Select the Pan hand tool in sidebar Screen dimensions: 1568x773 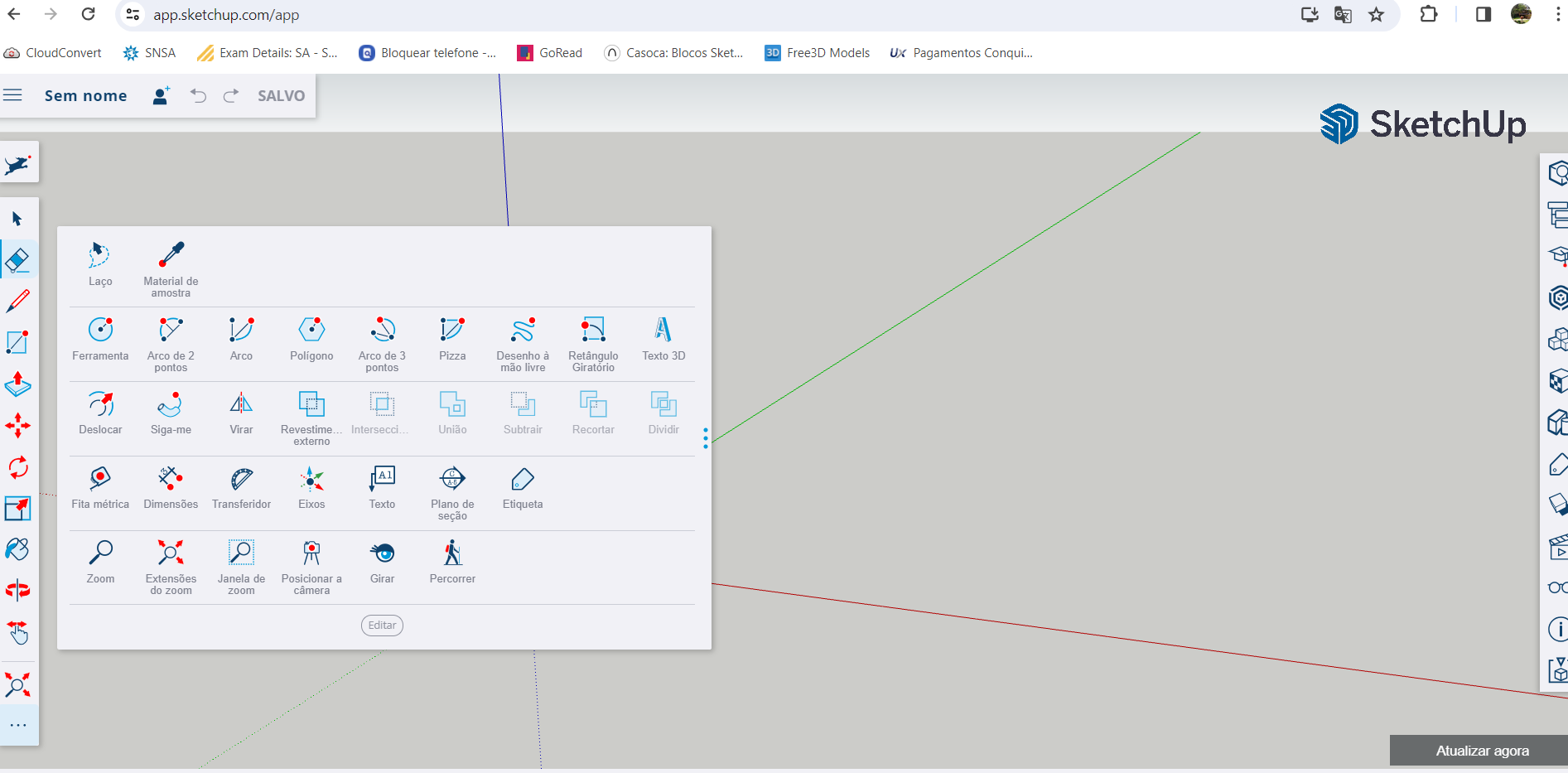pyautogui.click(x=17, y=632)
